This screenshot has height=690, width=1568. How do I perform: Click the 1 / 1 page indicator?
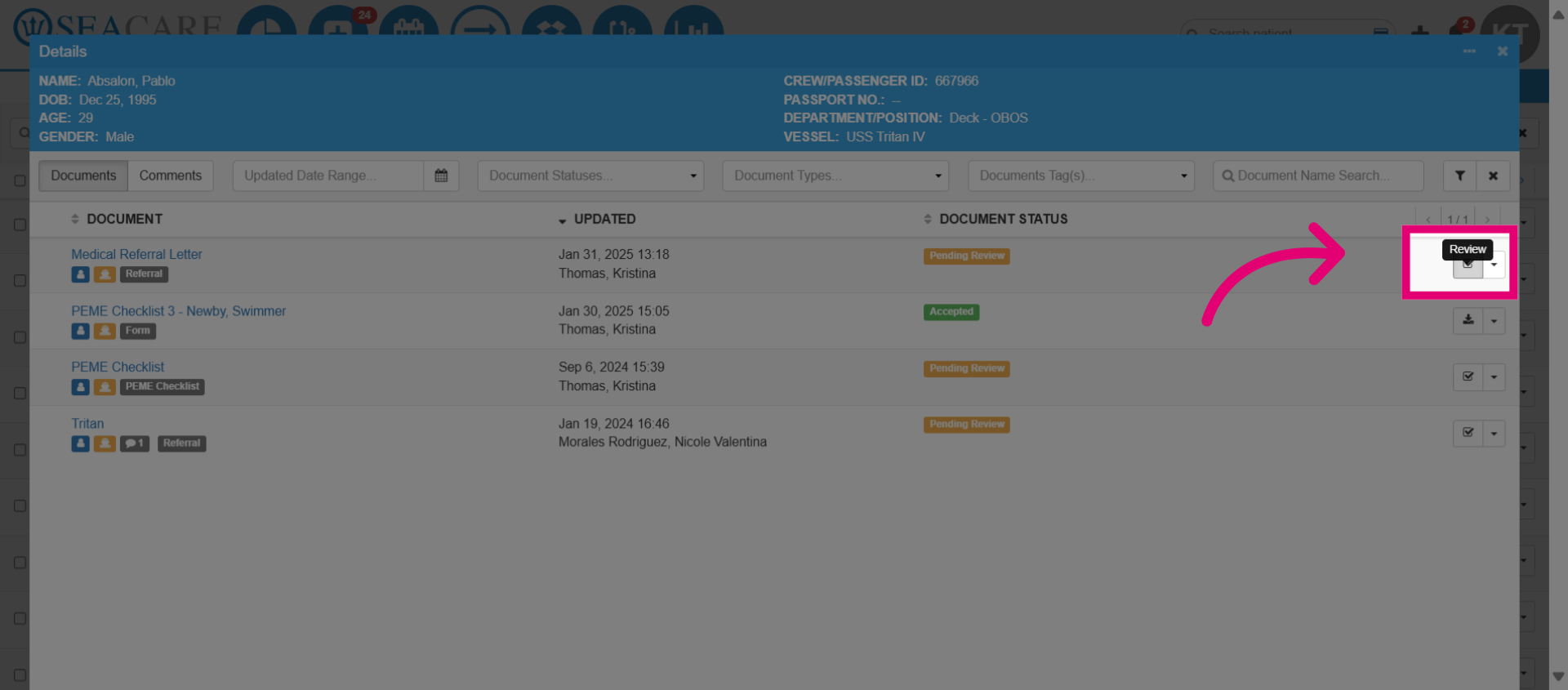click(1458, 220)
